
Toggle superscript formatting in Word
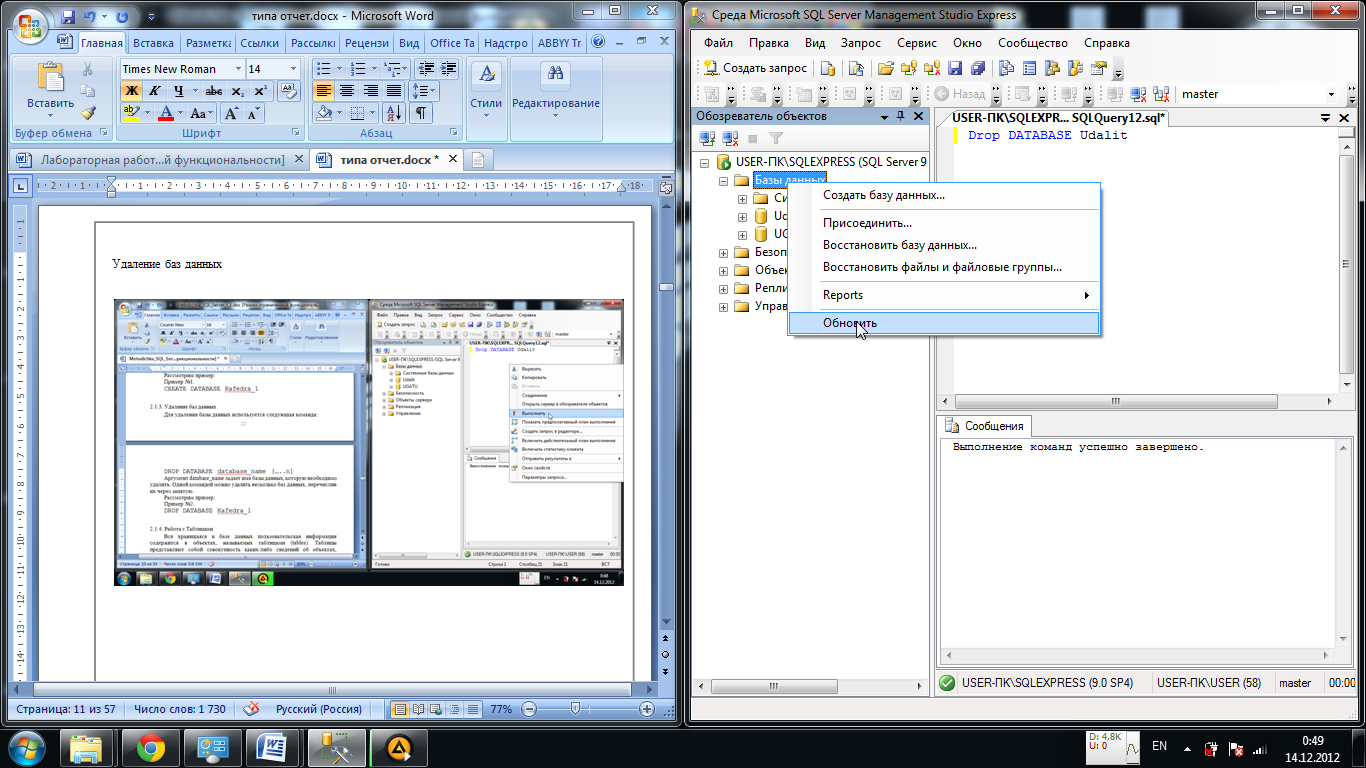261,91
